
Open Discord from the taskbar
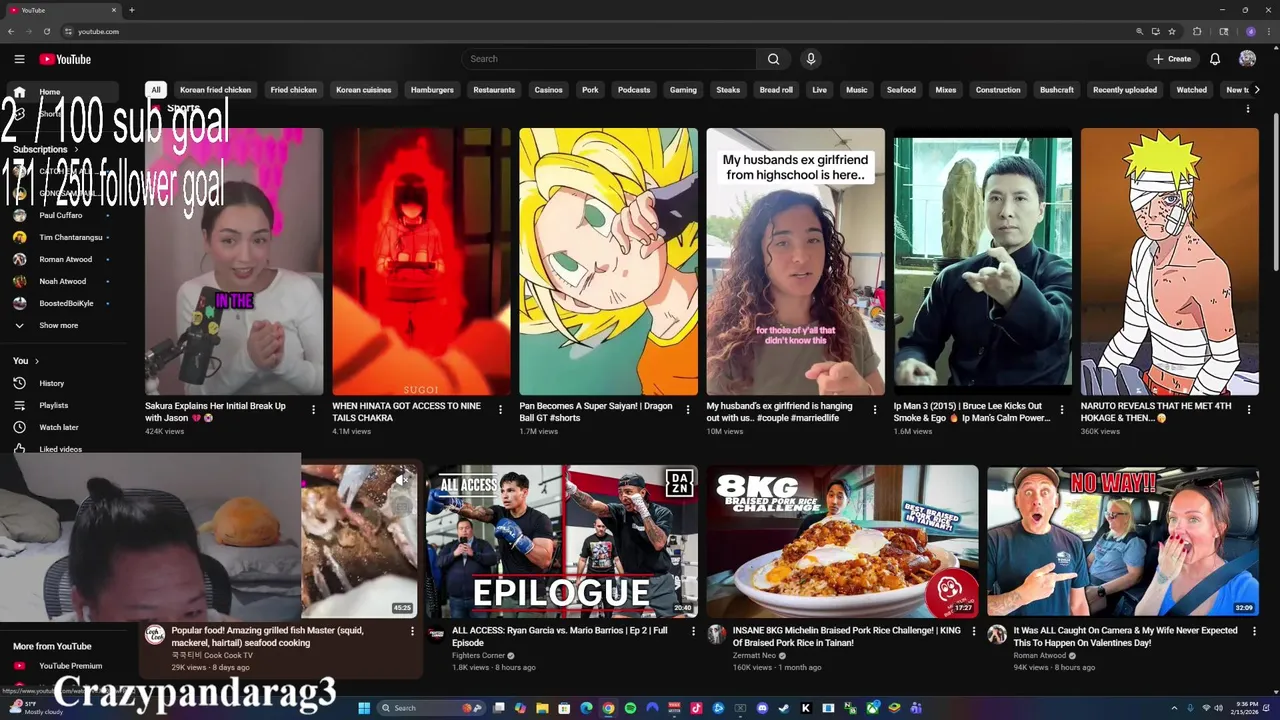[x=762, y=708]
